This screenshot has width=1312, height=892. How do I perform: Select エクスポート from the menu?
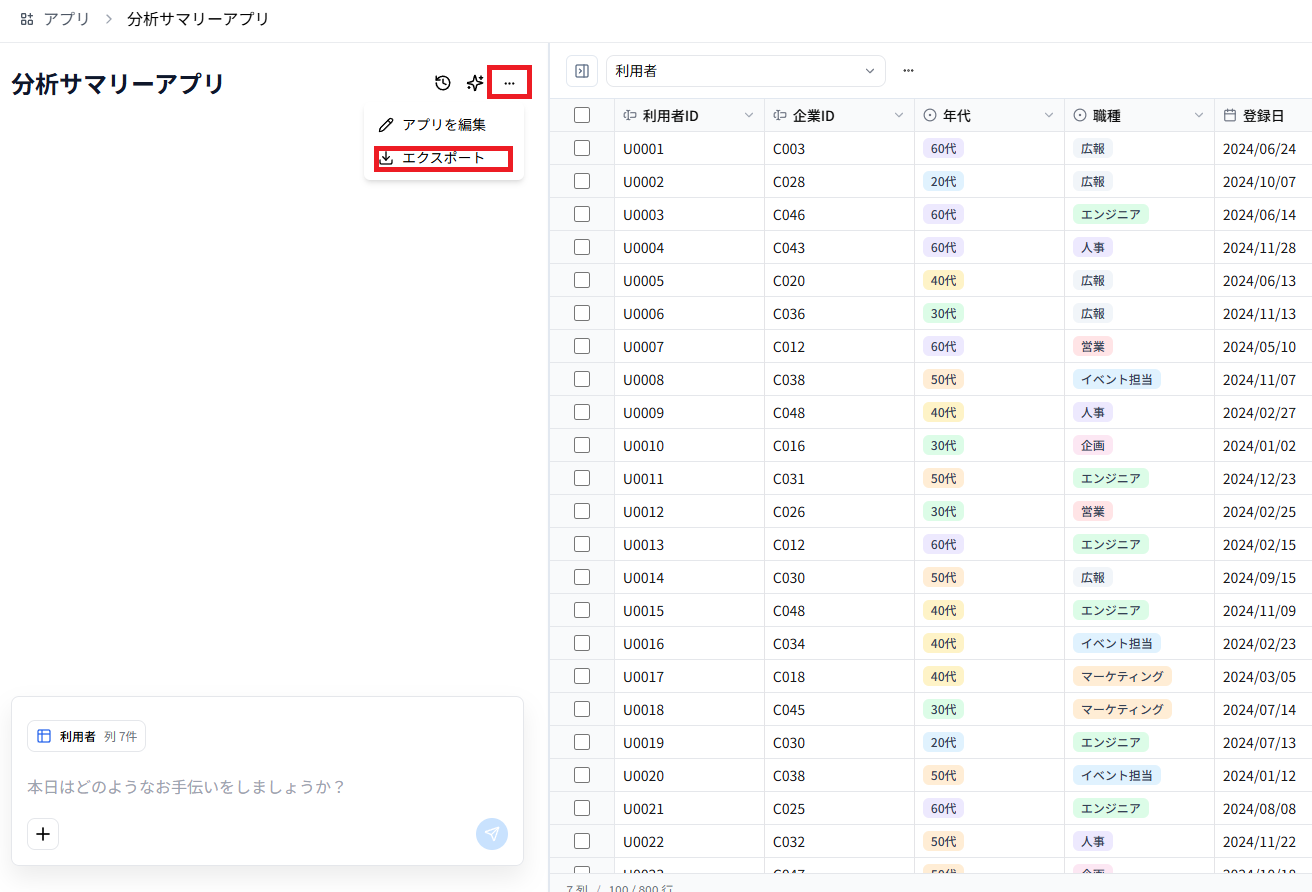pyautogui.click(x=444, y=158)
